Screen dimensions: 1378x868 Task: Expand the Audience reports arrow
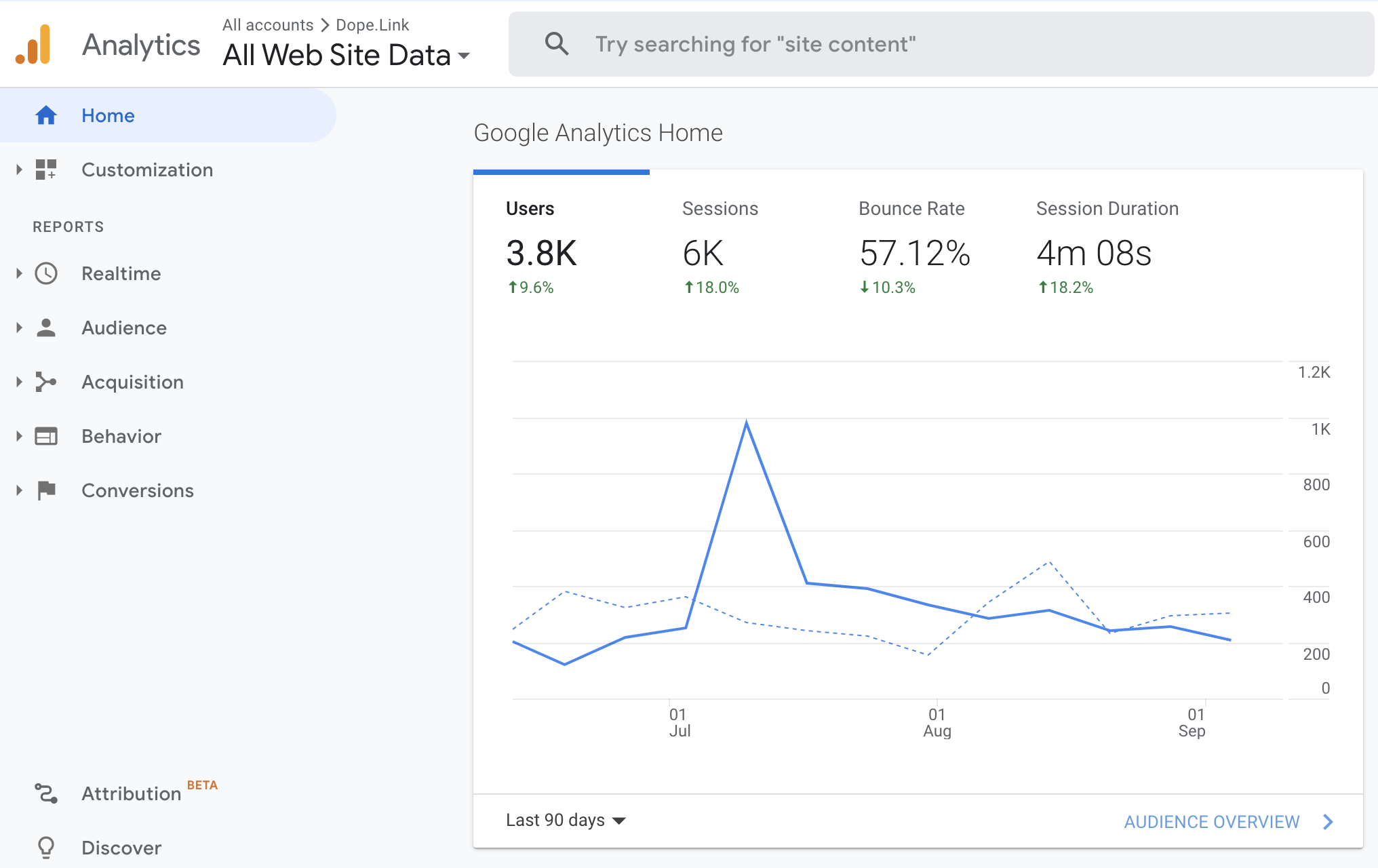click(x=19, y=328)
